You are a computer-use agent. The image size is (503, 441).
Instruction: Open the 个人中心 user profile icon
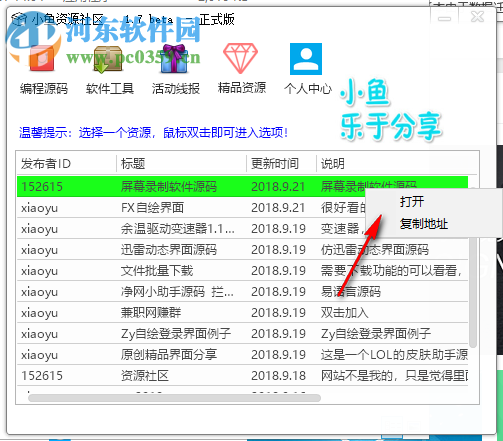coord(306,59)
